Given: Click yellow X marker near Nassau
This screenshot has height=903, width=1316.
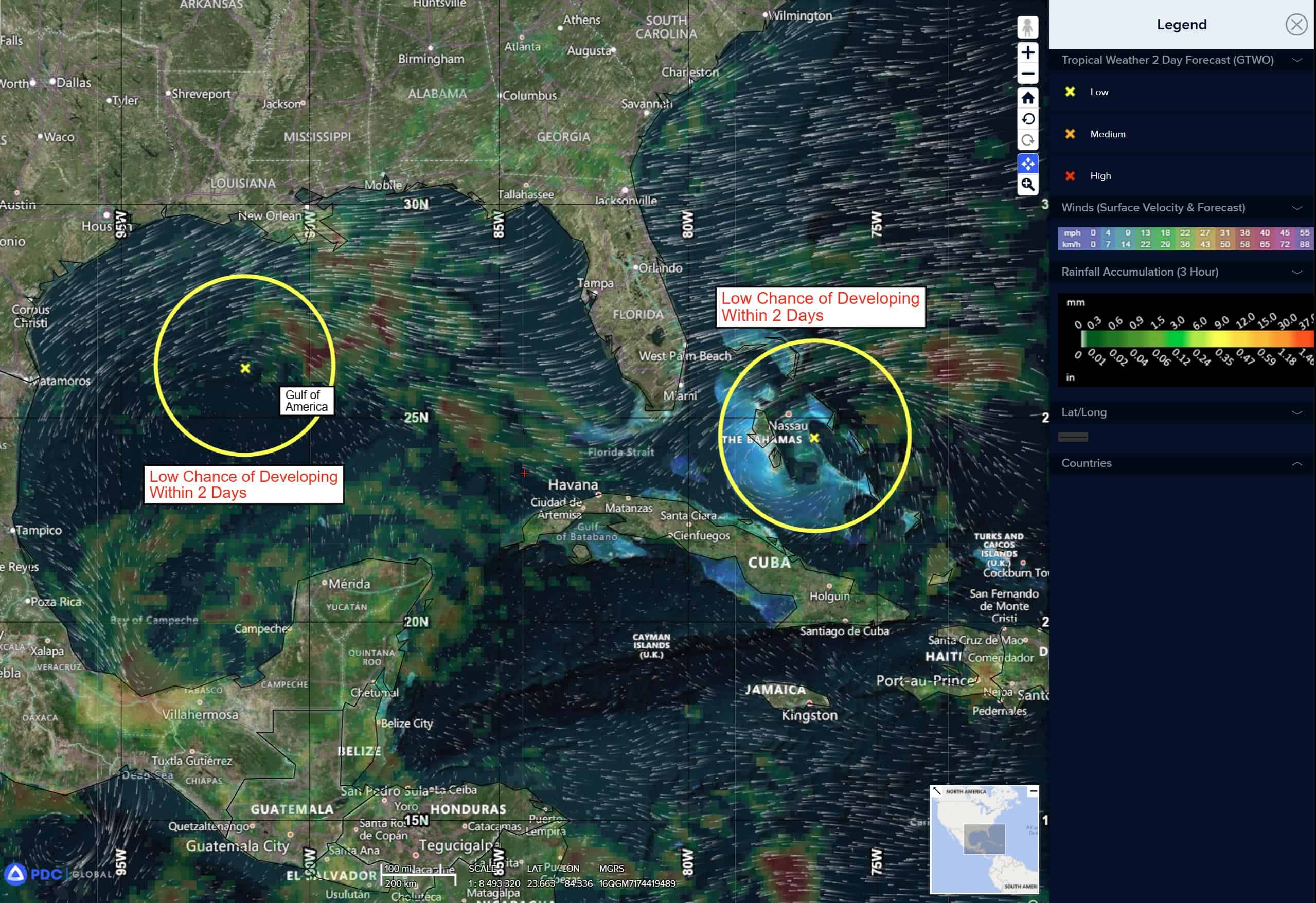Looking at the screenshot, I should pyautogui.click(x=814, y=438).
